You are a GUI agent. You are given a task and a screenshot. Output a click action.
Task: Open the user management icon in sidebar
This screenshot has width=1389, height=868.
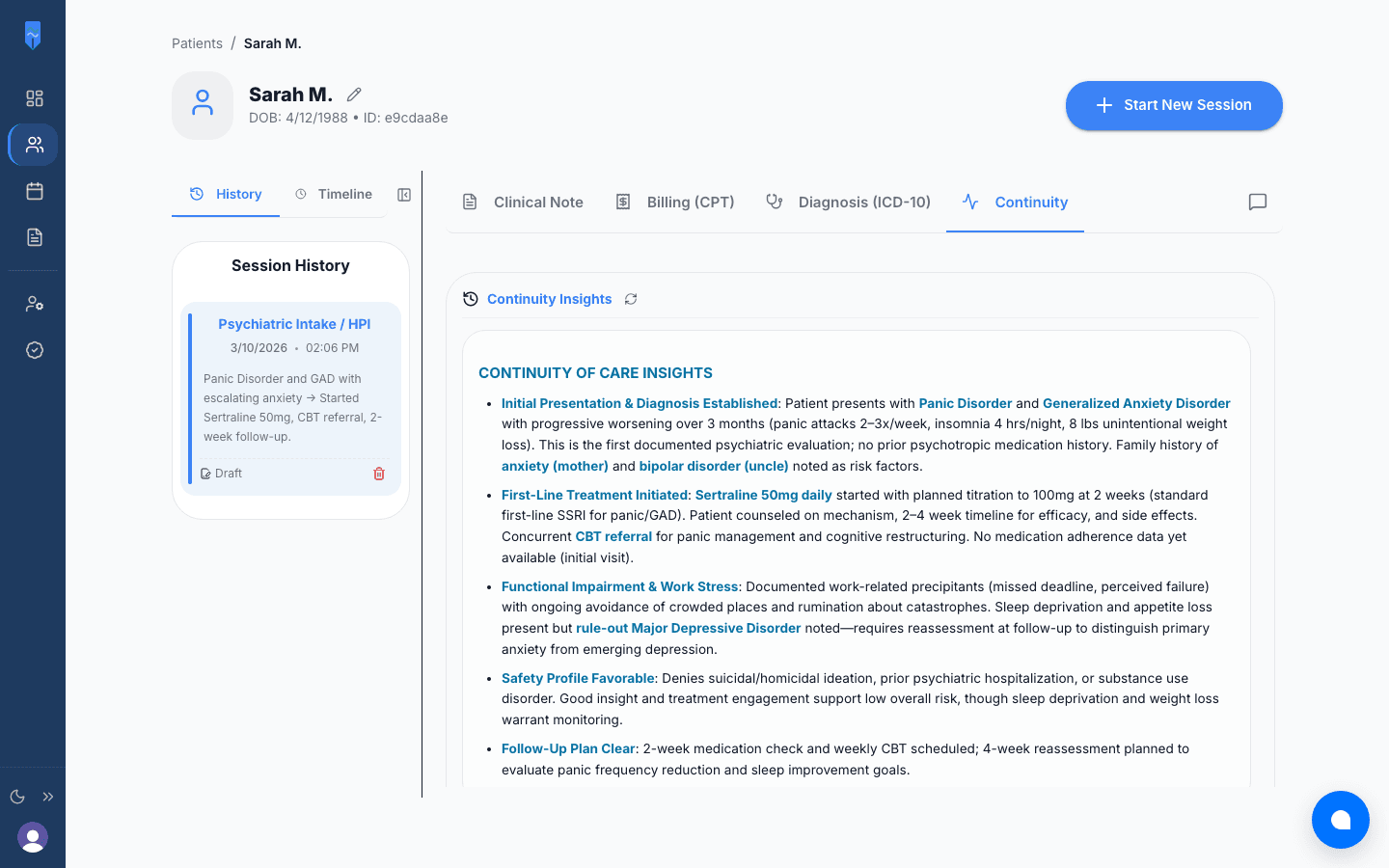pos(34,303)
